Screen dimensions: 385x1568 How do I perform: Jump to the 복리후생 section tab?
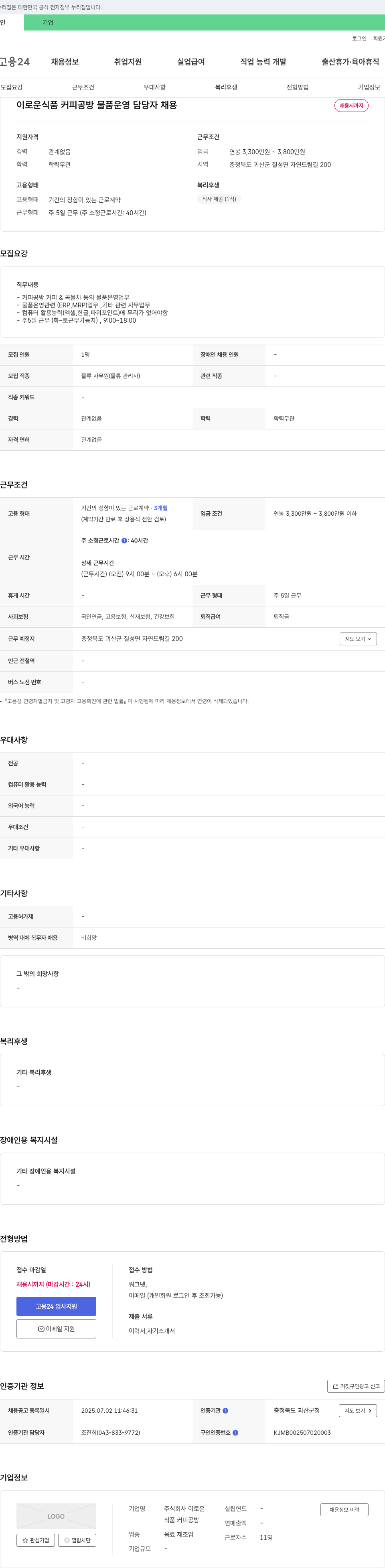(226, 87)
